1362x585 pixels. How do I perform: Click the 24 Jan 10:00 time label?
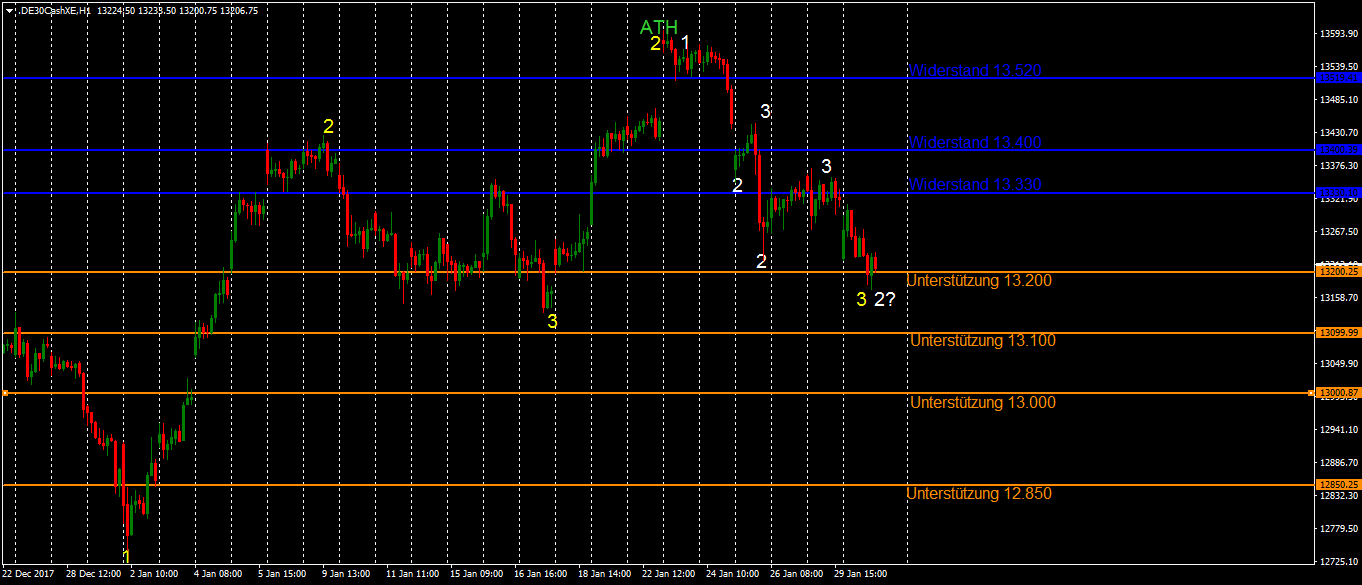click(x=733, y=575)
